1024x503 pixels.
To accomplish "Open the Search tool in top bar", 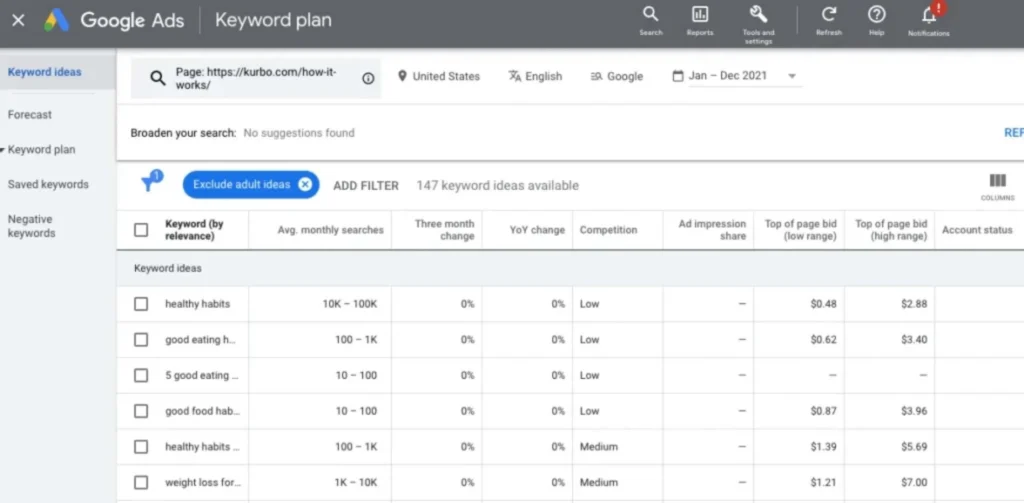I will pos(650,15).
